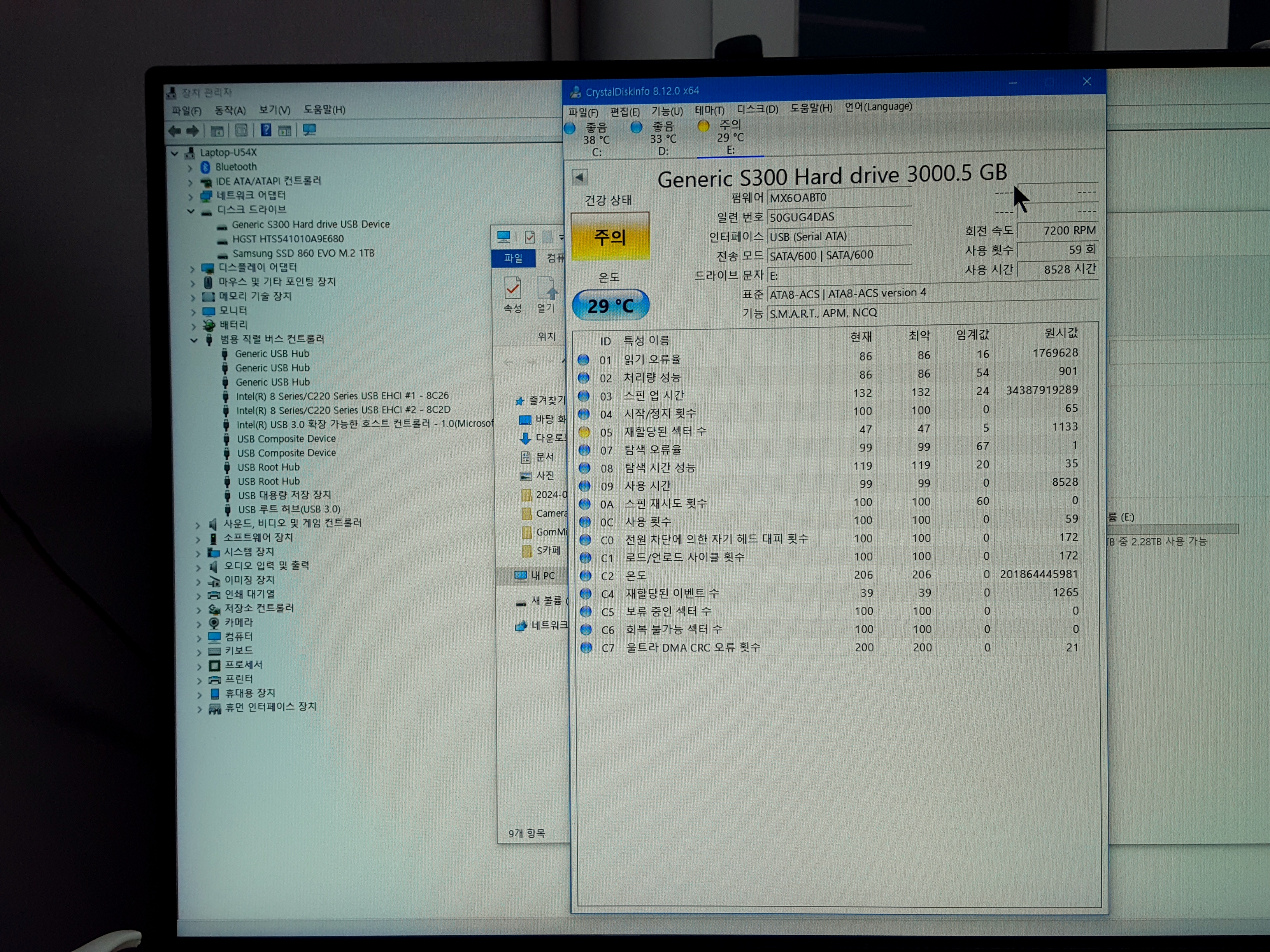This screenshot has width=1270, height=952.
Task: Expand the Bluetooth node
Action: click(x=190, y=168)
